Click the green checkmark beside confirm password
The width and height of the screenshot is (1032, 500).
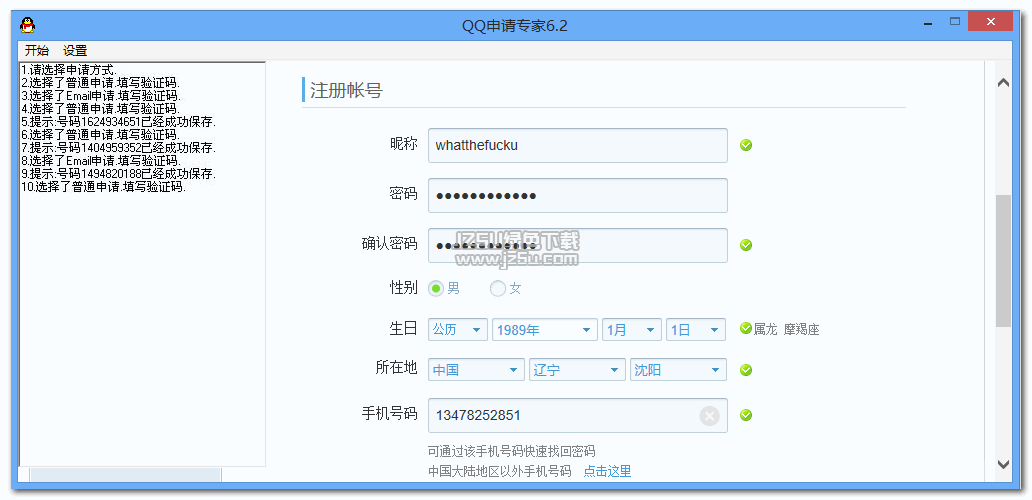coord(746,245)
